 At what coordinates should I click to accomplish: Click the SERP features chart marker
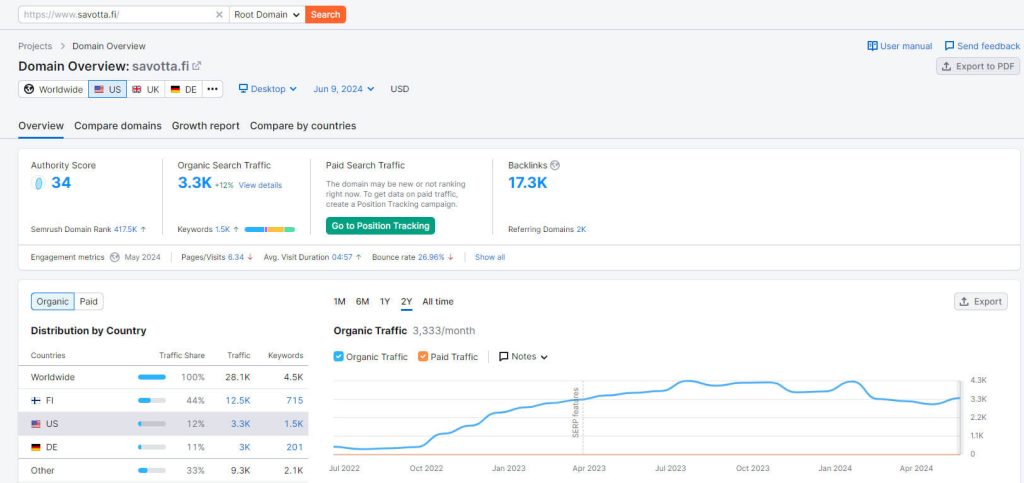[x=576, y=412]
